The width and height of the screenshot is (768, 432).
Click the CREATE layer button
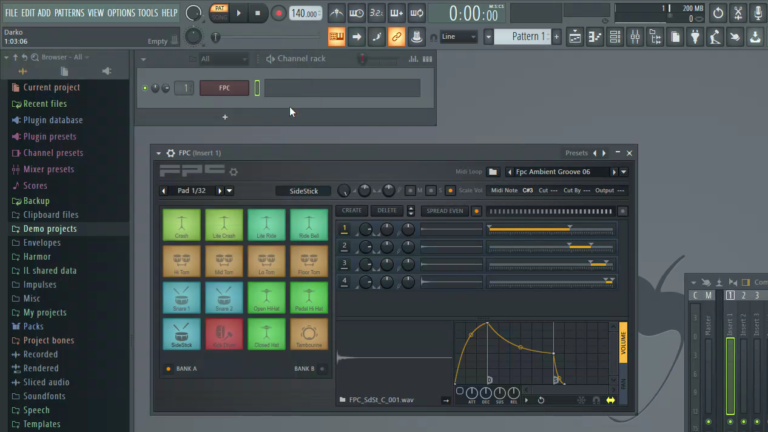[352, 211]
